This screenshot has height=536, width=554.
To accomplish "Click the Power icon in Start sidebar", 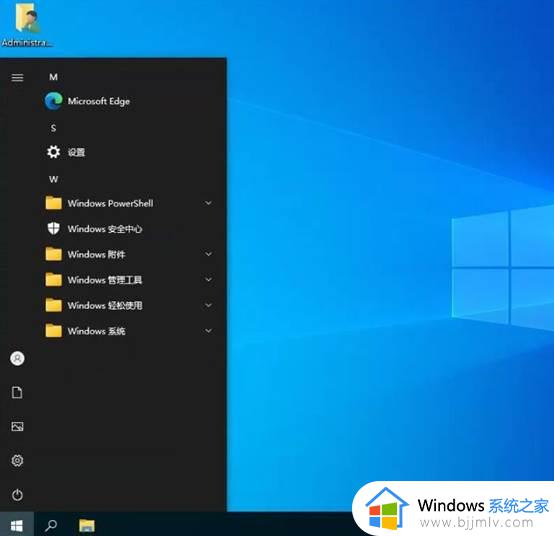I will tap(17, 495).
